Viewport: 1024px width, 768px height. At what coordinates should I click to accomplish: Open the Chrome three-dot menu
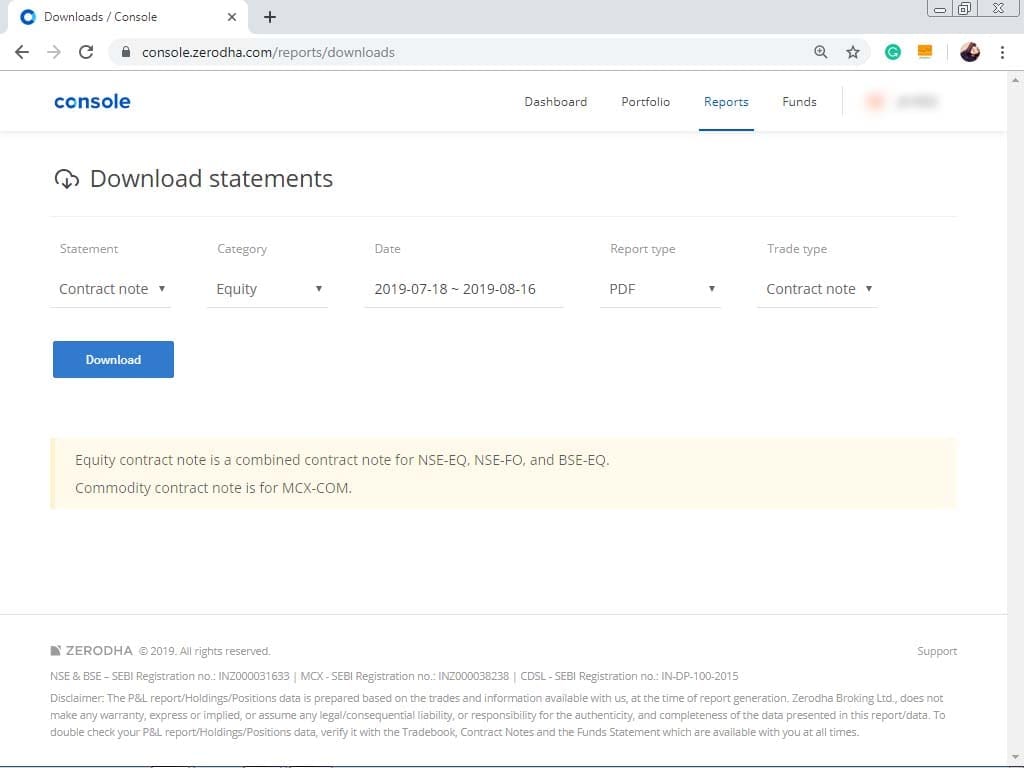pos(1002,52)
